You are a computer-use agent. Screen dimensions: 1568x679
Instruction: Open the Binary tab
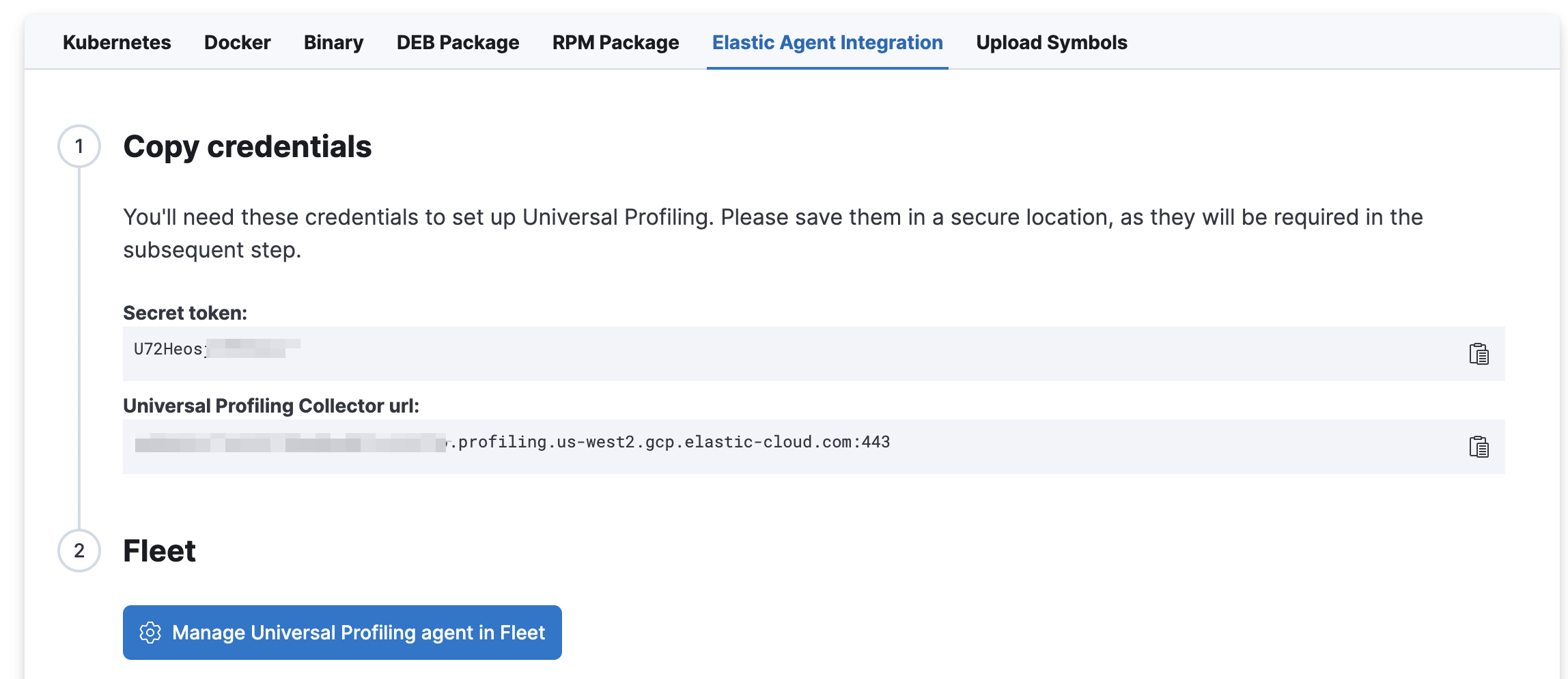pos(333,42)
